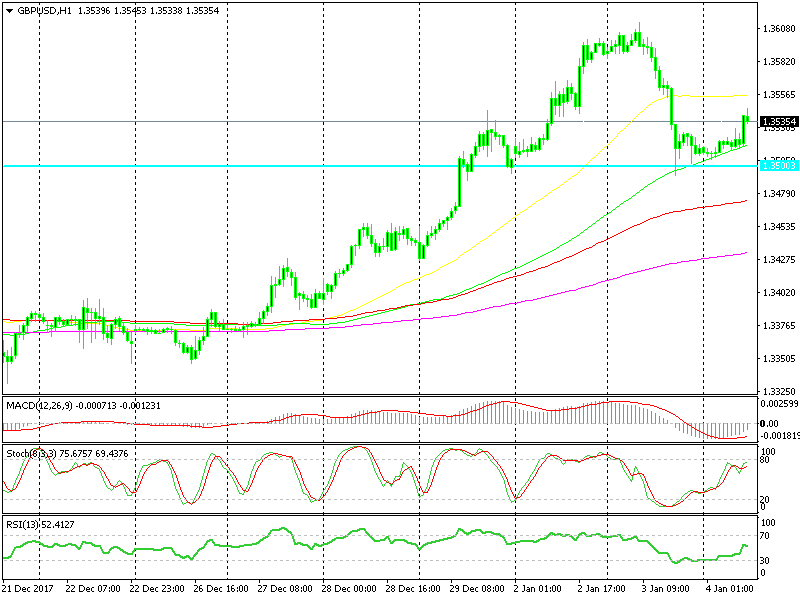Screen dimensions: 800x600
Task: Click the 2 Jan 01:00 time label
Action: click(539, 589)
